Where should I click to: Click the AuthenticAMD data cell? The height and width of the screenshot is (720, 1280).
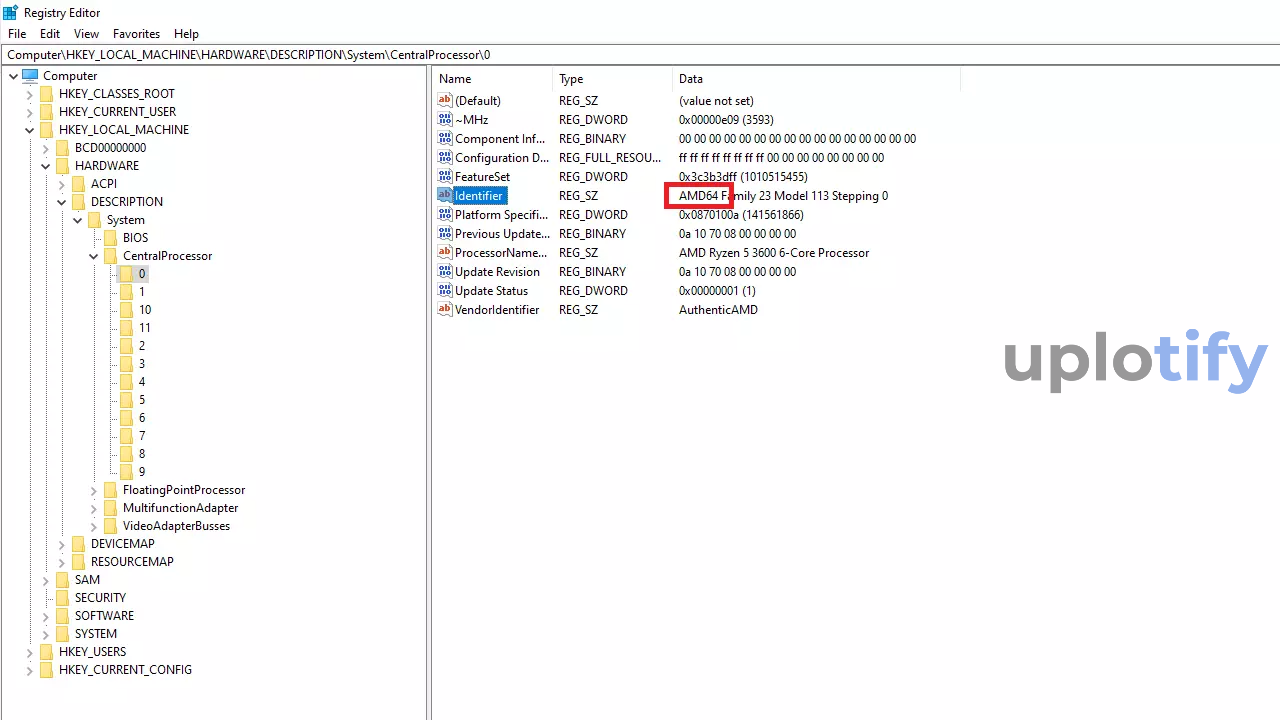(718, 309)
